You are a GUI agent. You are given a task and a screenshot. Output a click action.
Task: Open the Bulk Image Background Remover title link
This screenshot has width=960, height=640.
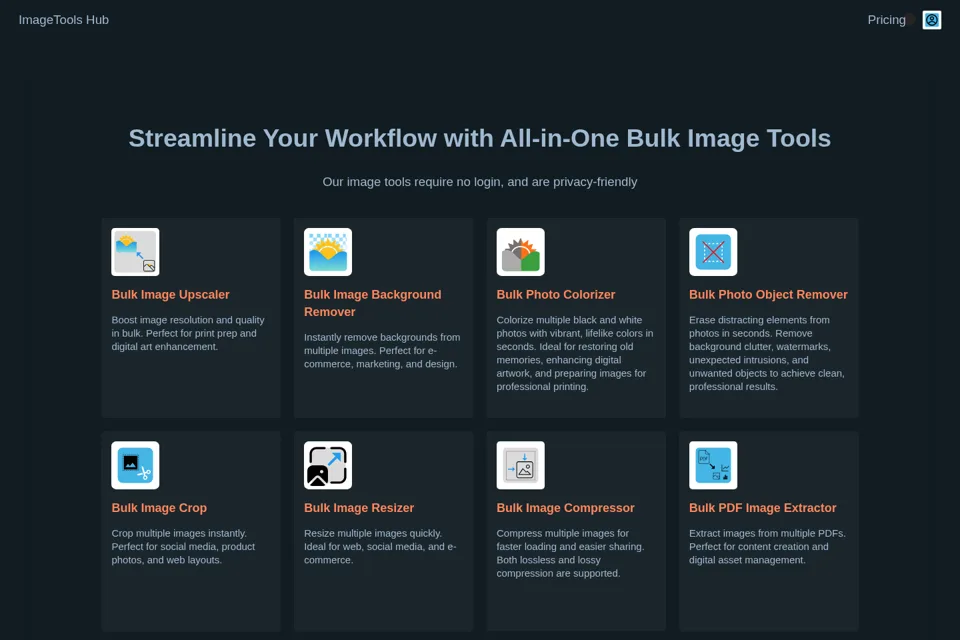pyautogui.click(x=372, y=303)
